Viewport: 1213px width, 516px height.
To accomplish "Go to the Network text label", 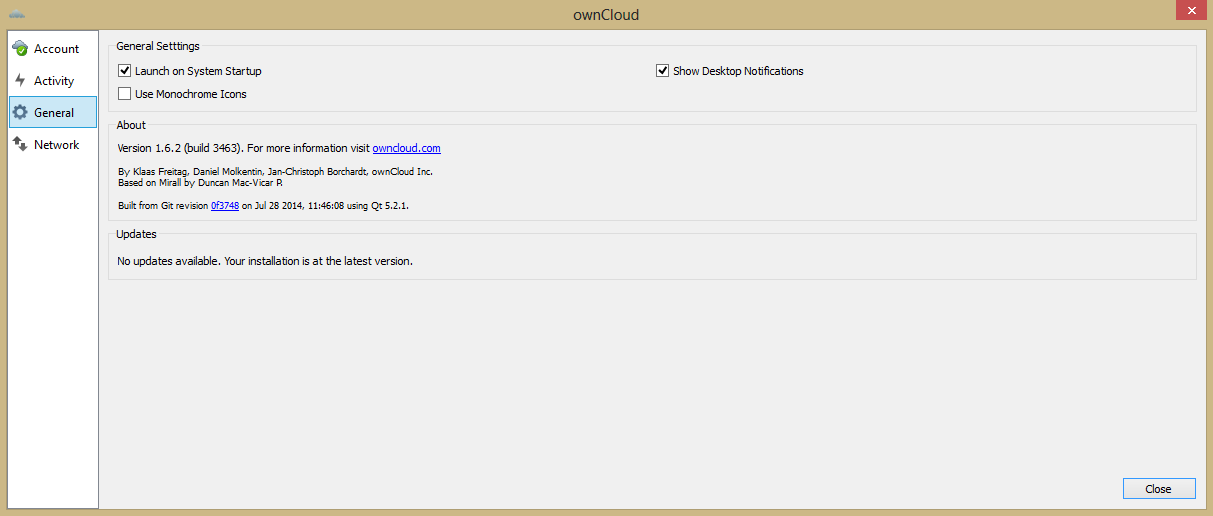I will pyautogui.click(x=56, y=145).
